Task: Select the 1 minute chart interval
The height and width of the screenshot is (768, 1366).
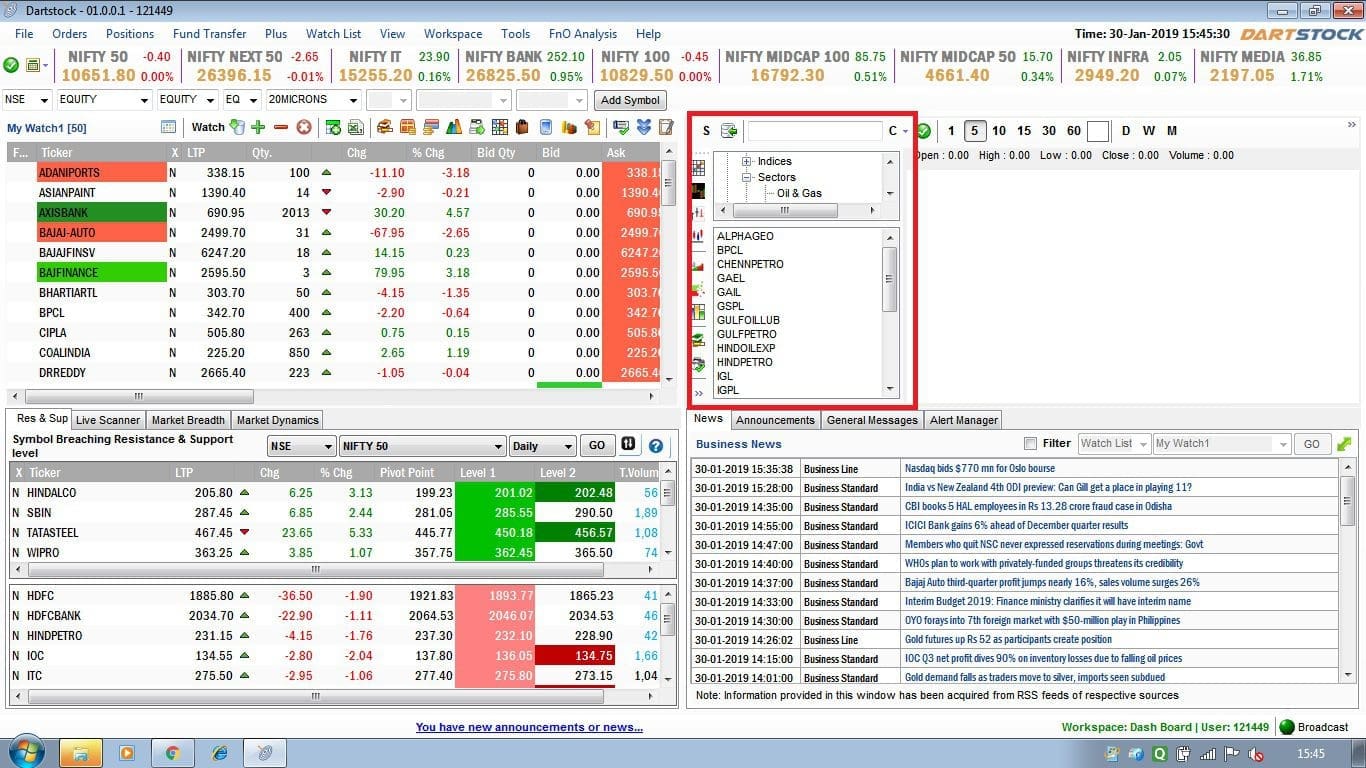Action: [951, 131]
